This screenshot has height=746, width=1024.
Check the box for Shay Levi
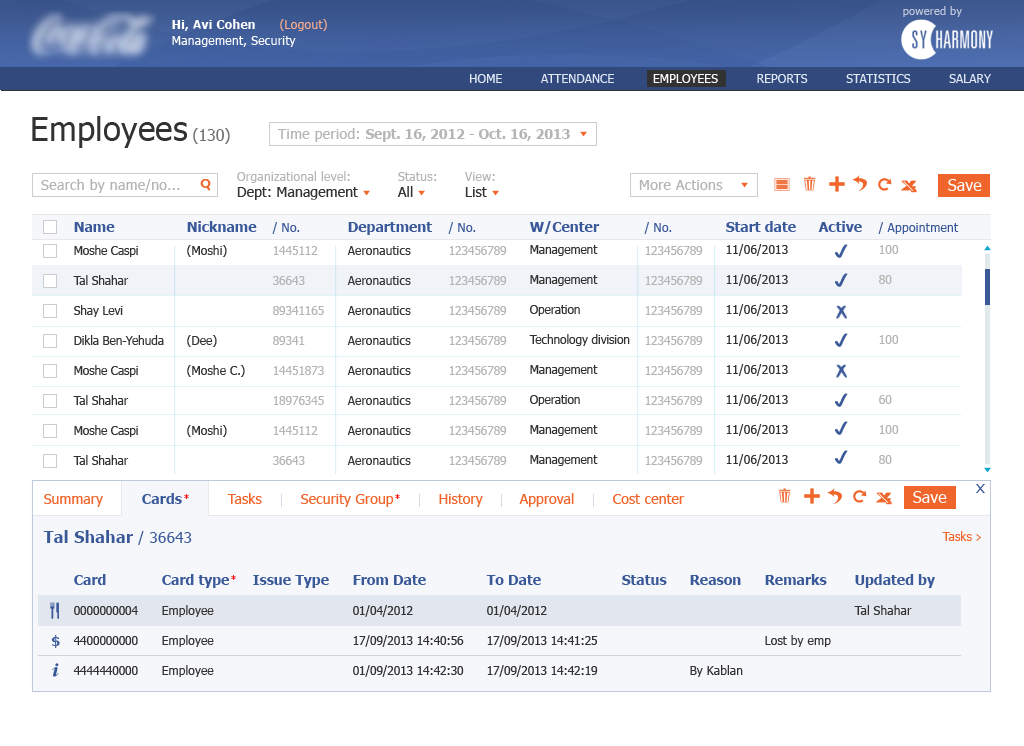tap(50, 311)
